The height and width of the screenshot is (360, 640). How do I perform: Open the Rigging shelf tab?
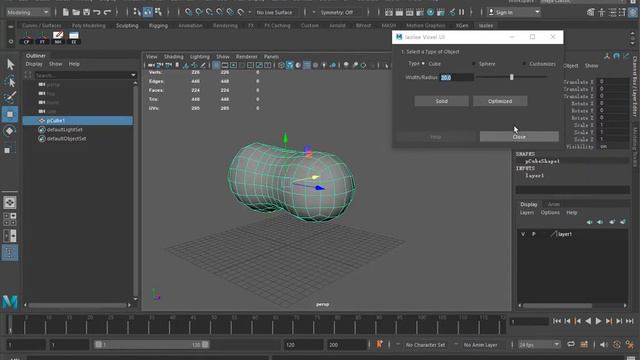(x=158, y=26)
